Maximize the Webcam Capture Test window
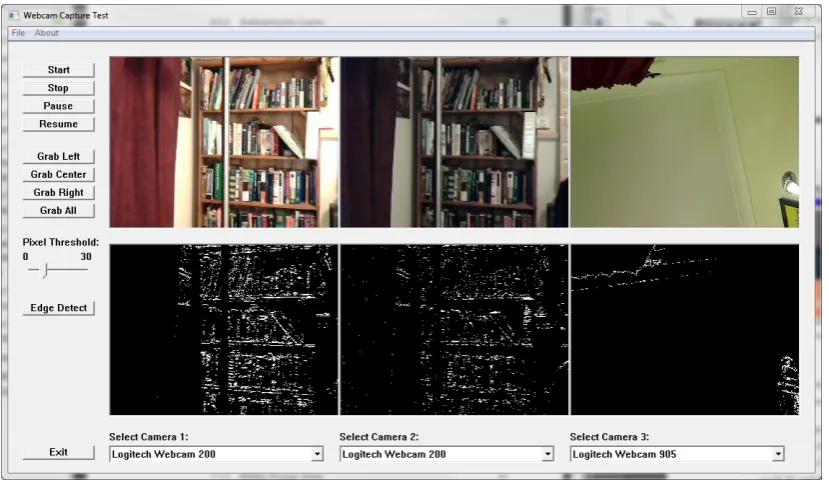 tap(771, 12)
